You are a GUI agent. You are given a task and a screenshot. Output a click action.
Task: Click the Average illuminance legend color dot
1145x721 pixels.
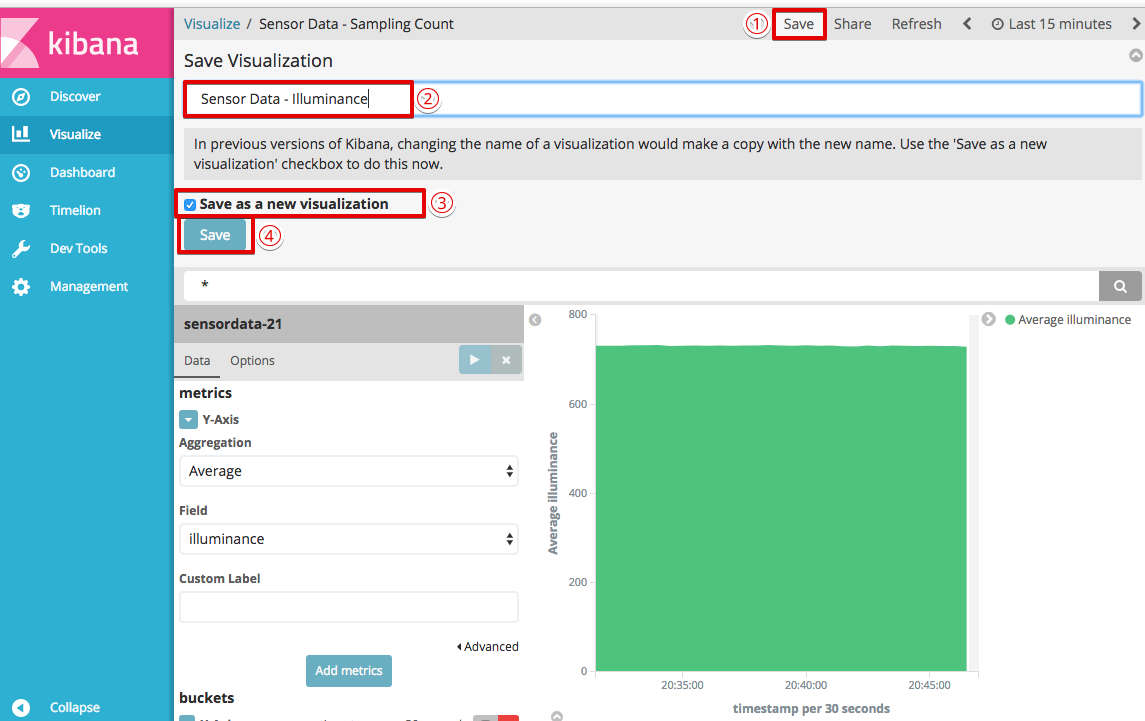[1010, 320]
